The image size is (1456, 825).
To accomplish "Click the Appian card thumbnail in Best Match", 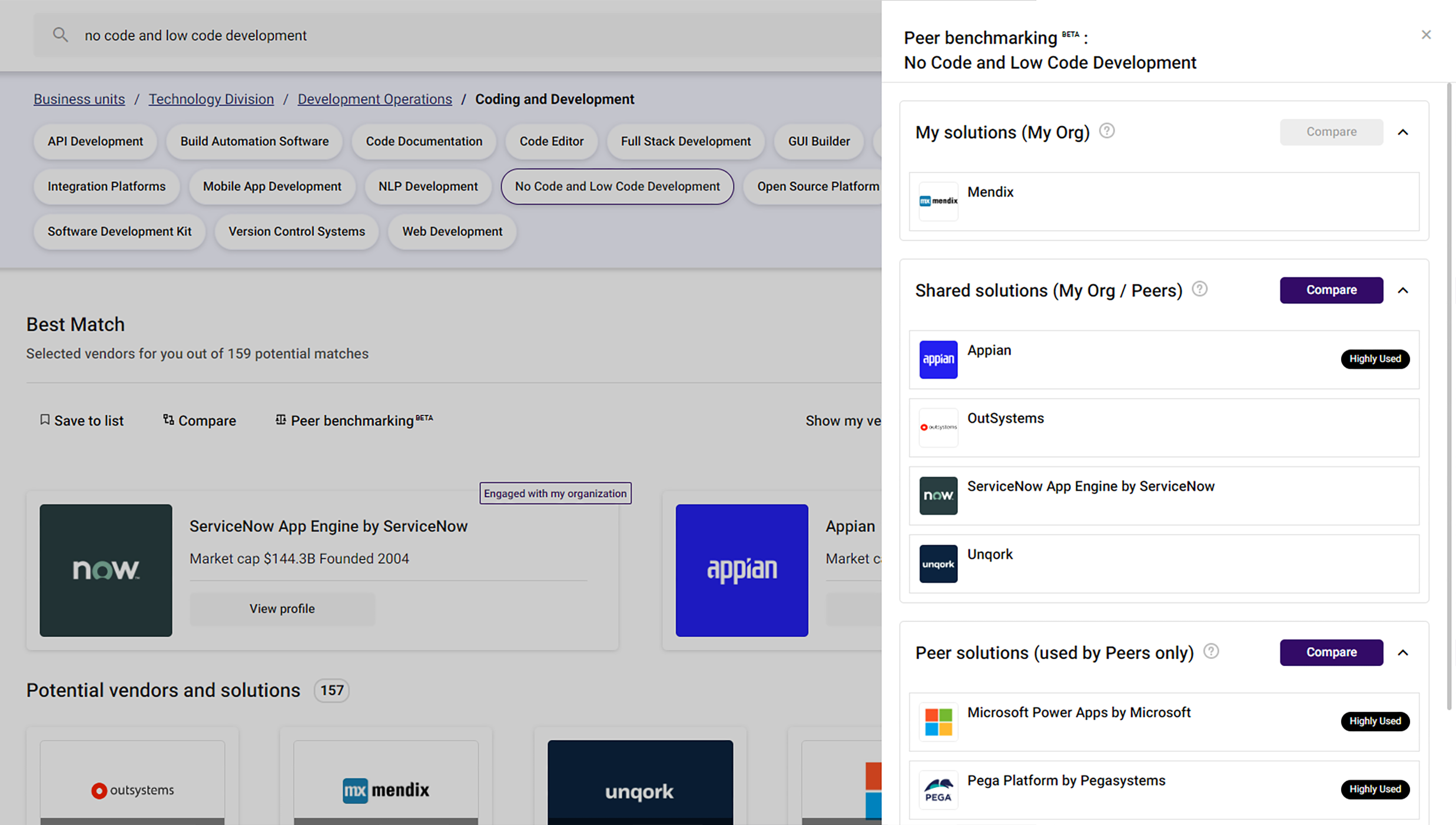I will (742, 570).
